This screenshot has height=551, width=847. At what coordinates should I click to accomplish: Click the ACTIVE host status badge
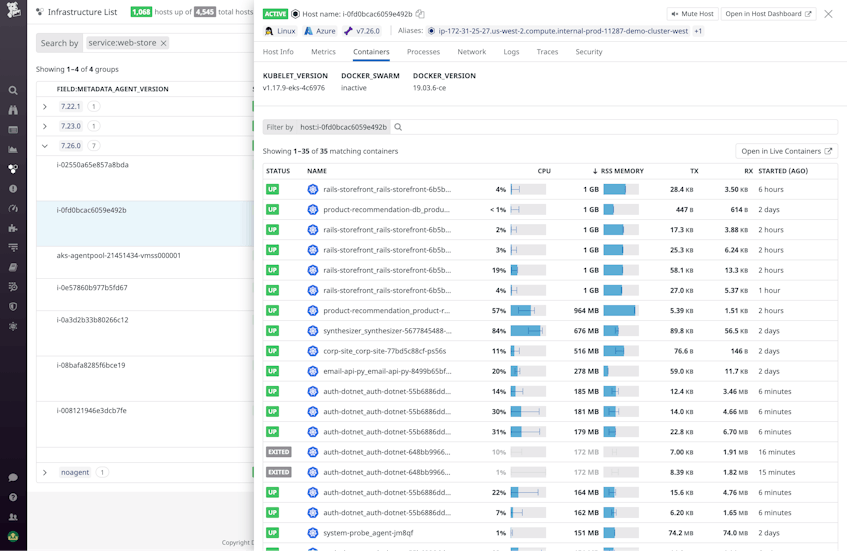coord(275,14)
